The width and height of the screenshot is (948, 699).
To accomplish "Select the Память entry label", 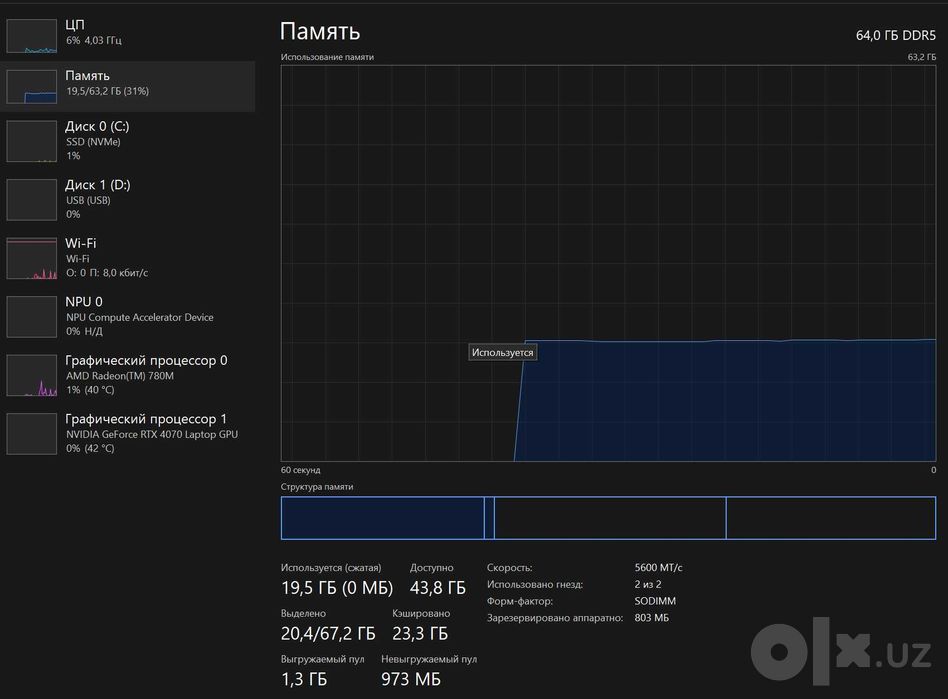I will 88,76.
